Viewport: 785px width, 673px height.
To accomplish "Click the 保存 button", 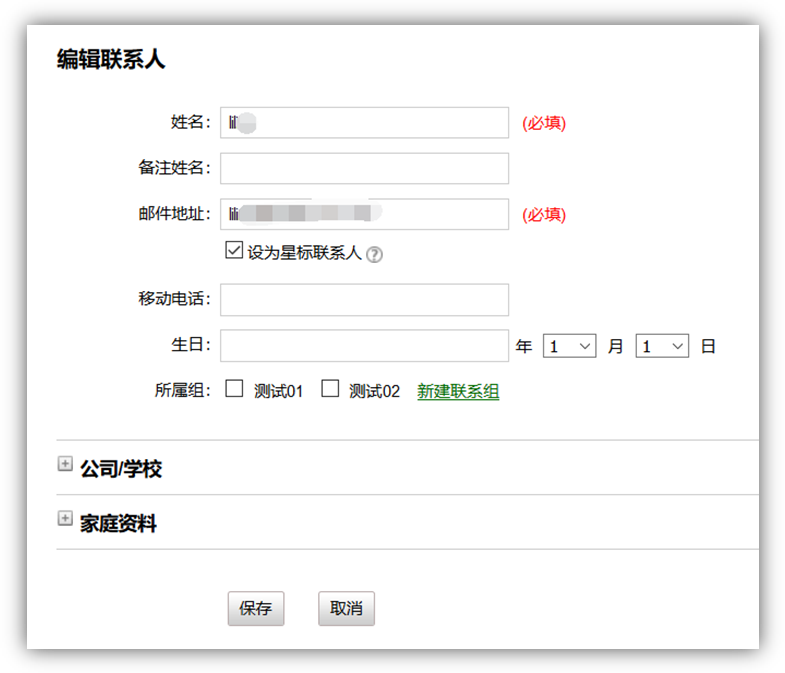I will pos(256,608).
